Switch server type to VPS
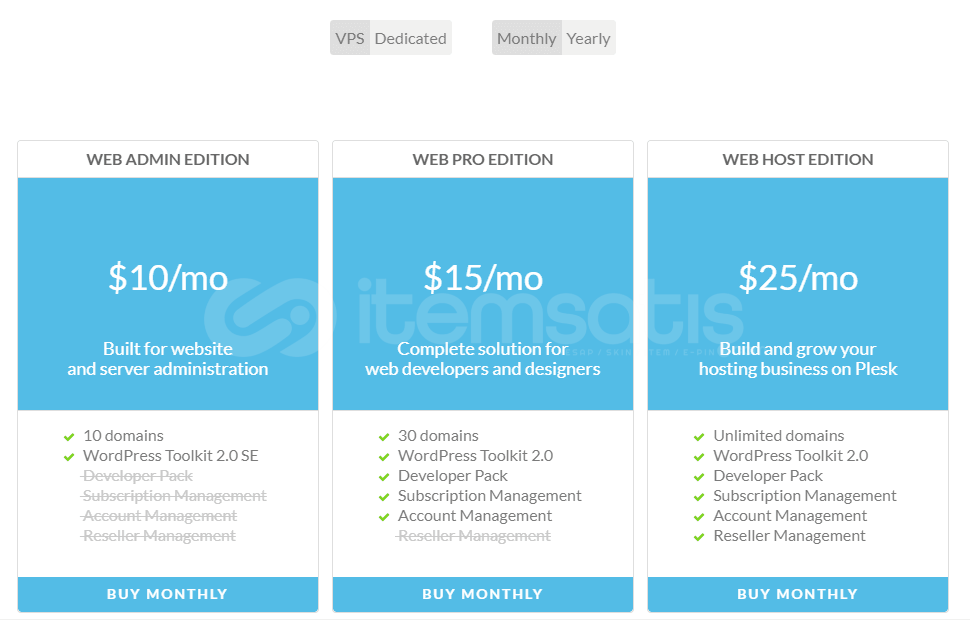970x636 pixels. coord(350,38)
